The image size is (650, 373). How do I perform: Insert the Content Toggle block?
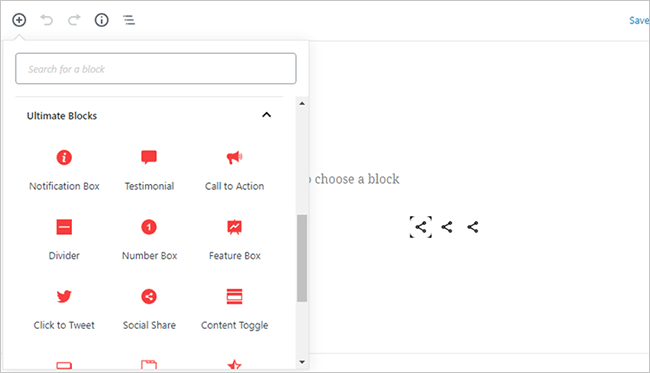pos(235,310)
